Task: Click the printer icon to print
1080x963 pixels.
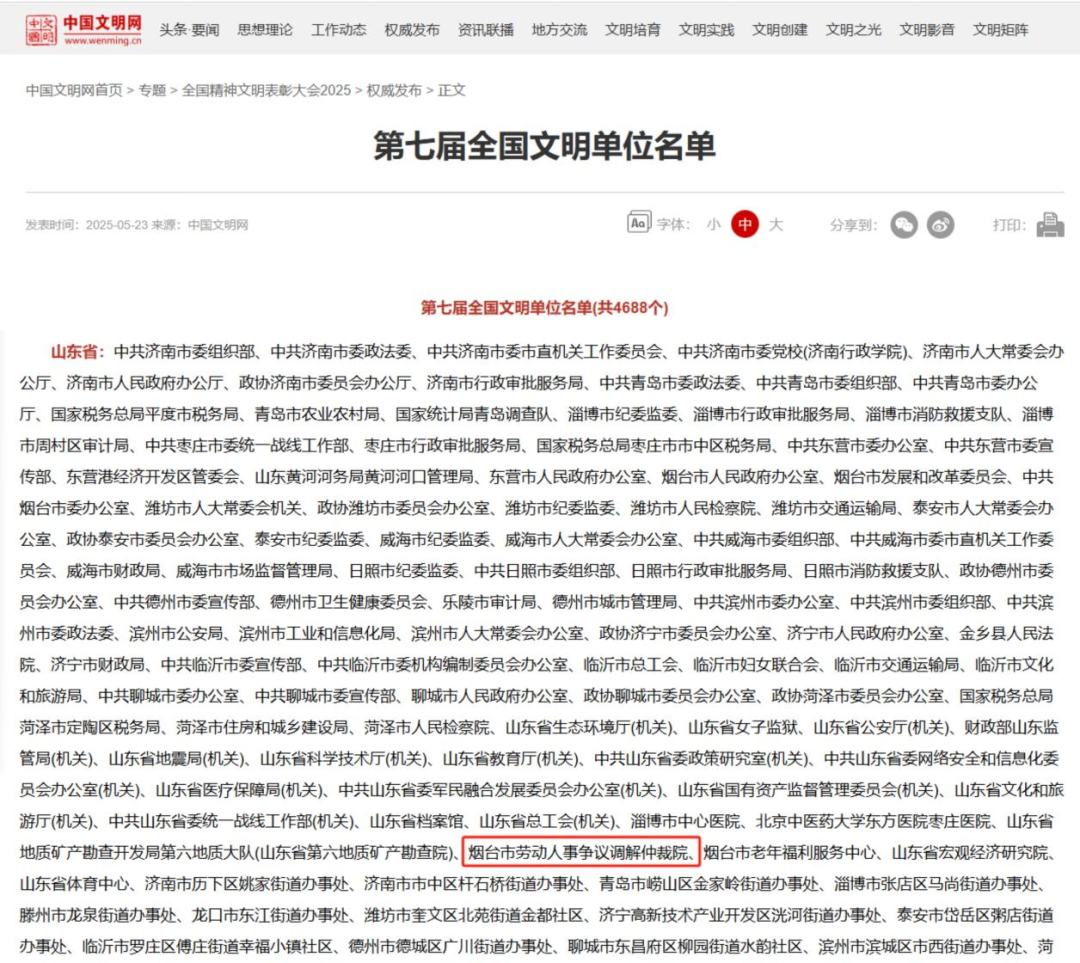Action: 1050,225
